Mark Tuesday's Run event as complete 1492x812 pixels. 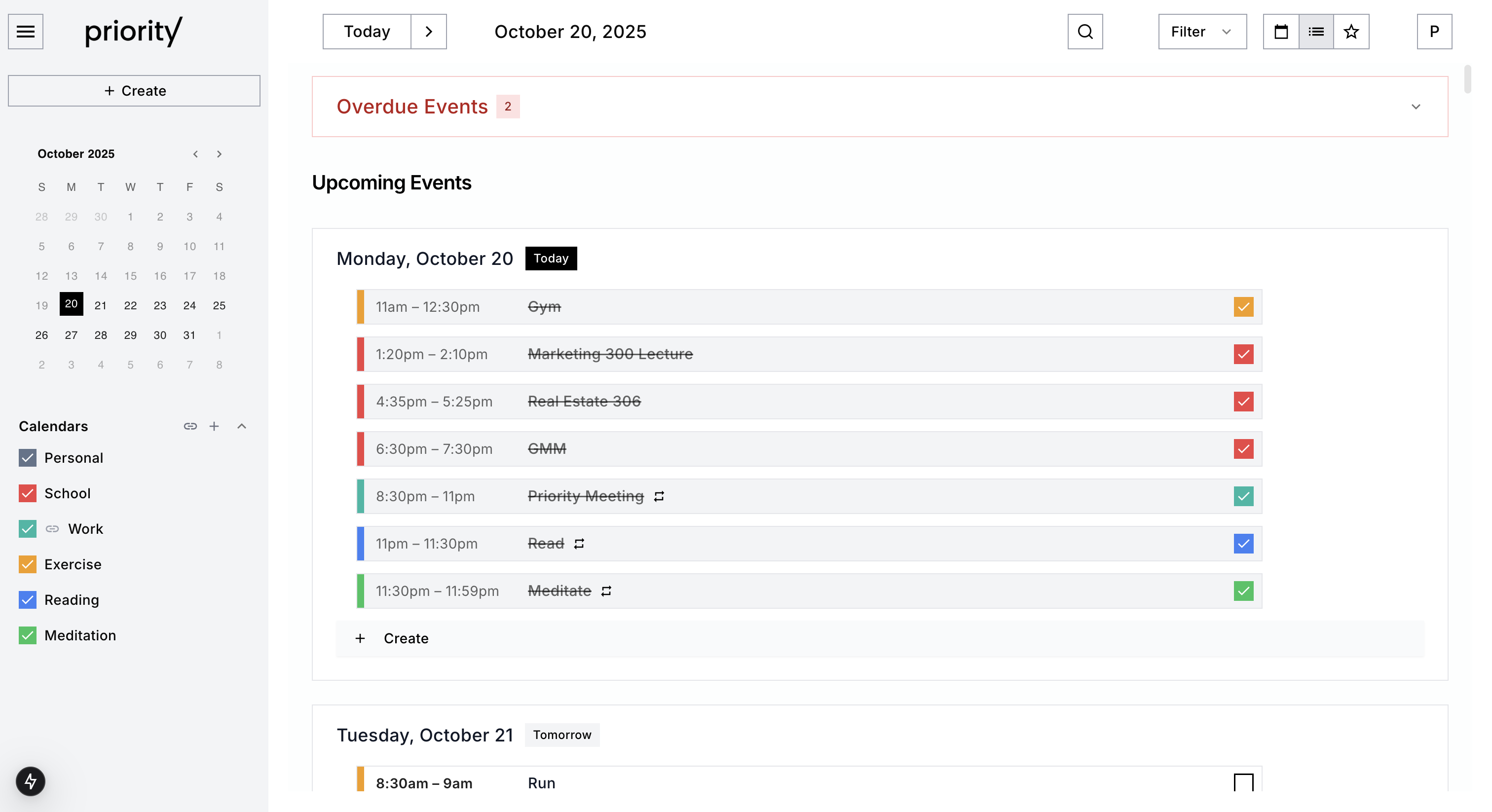(x=1242, y=782)
